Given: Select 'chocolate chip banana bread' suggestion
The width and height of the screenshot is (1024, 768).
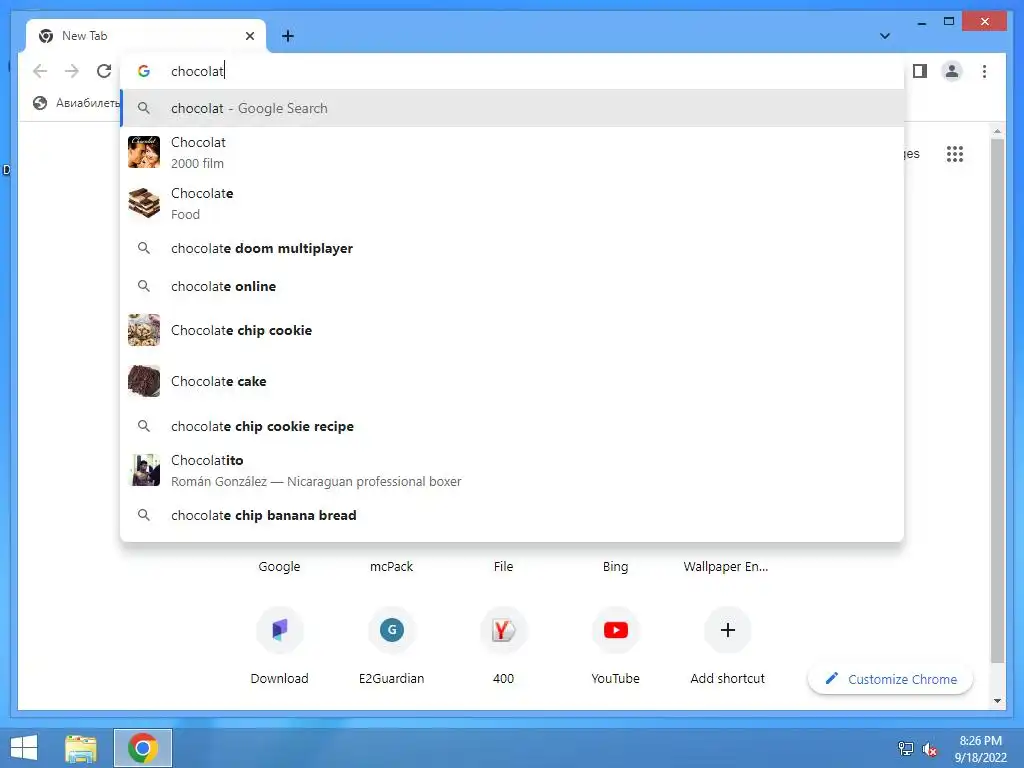Looking at the screenshot, I should click(x=512, y=515).
